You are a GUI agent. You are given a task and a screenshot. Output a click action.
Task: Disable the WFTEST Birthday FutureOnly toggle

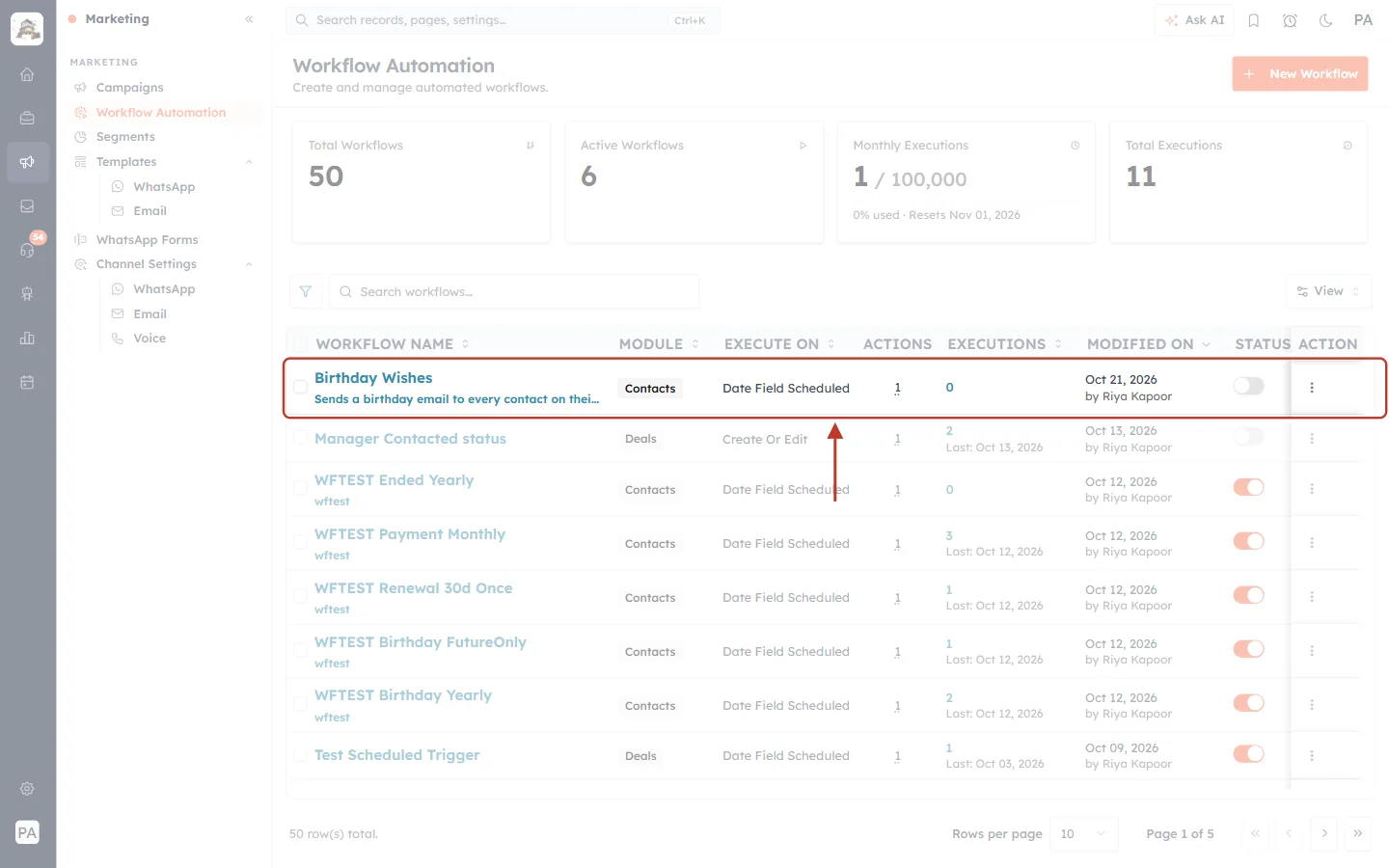coord(1248,649)
